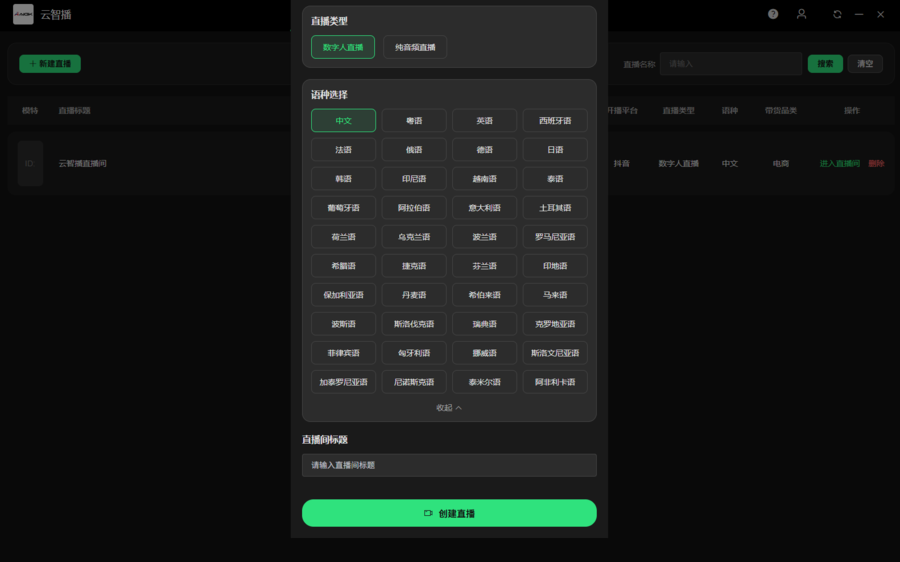Select 印尼语 in language grid

[x=414, y=179]
